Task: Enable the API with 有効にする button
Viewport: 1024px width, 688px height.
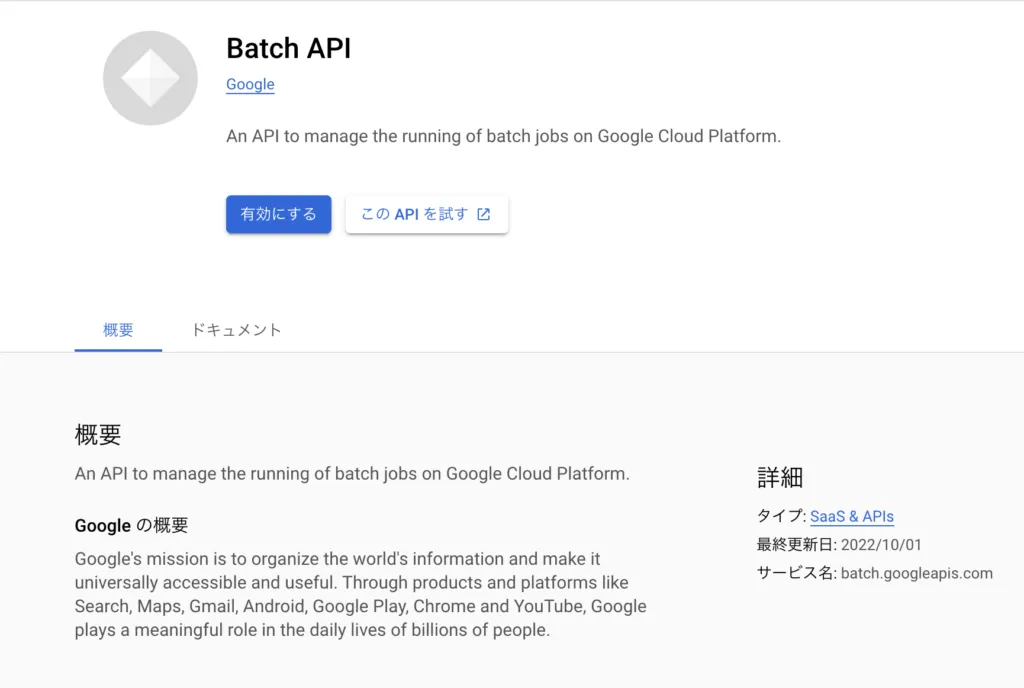Action: [x=279, y=214]
